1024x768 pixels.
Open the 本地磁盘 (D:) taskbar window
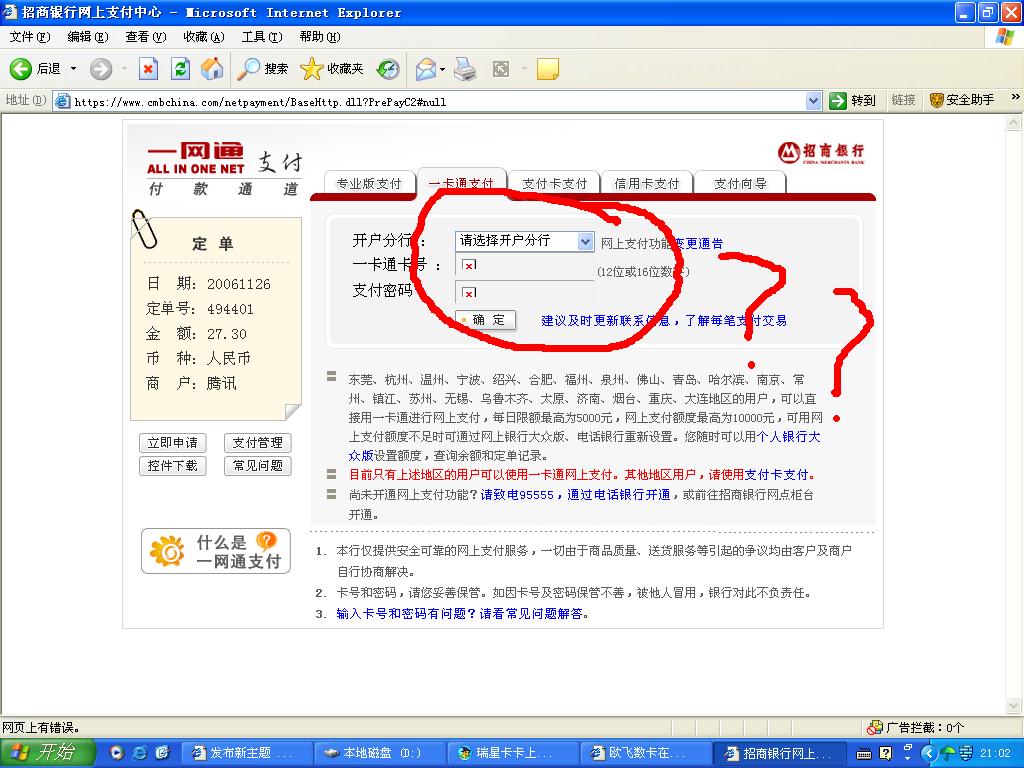(x=380, y=753)
